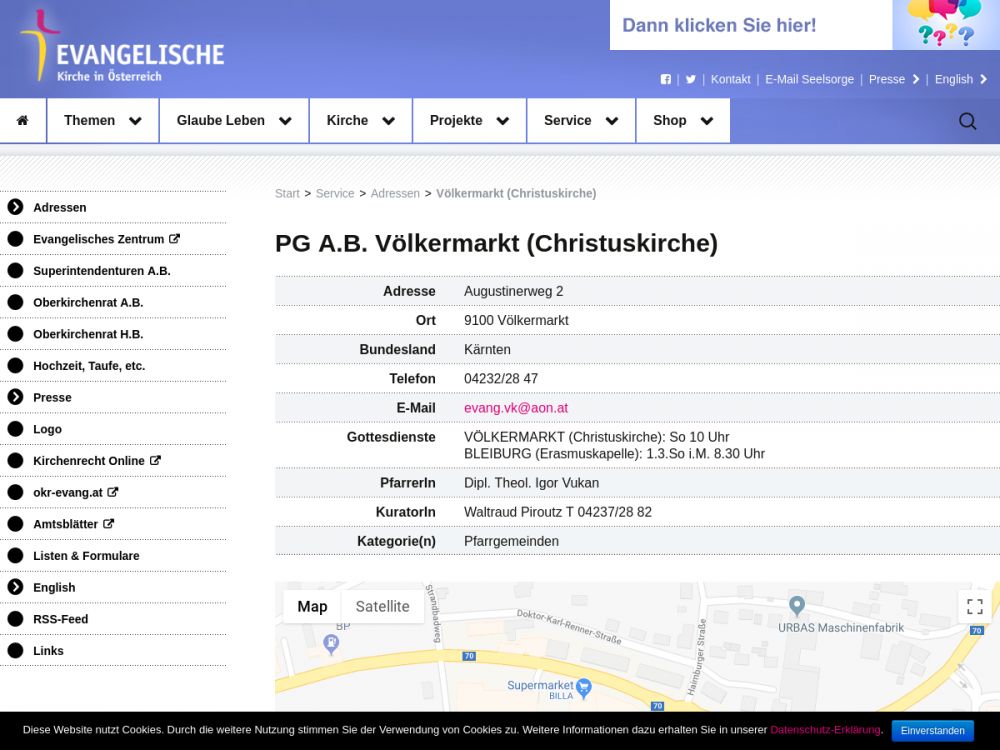Click the Supermarket BILLA map marker
This screenshot has width=1000, height=750.
click(584, 686)
